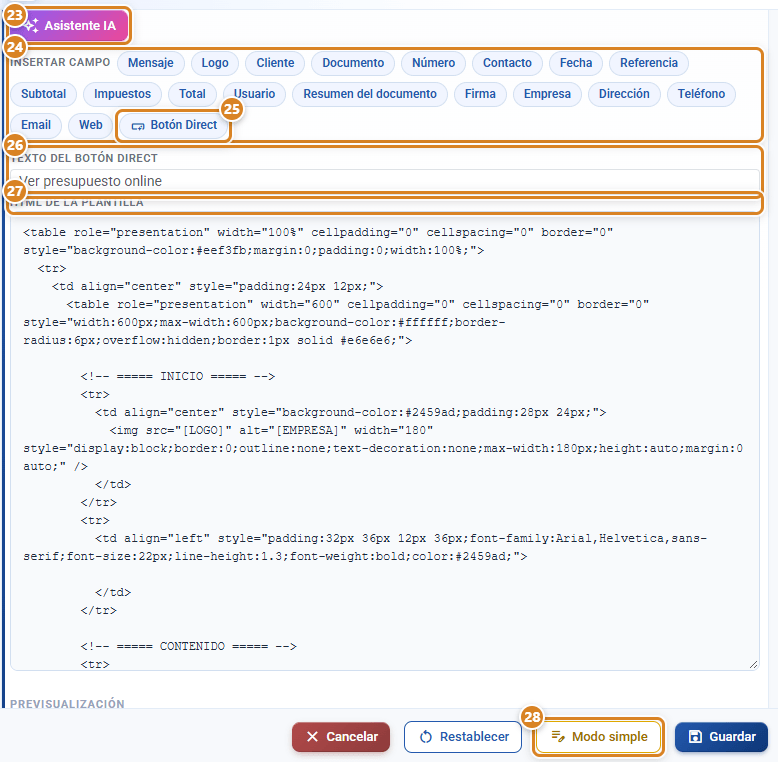The image size is (778, 762).
Task: Insert the Teléfono field chip
Action: tap(701, 94)
